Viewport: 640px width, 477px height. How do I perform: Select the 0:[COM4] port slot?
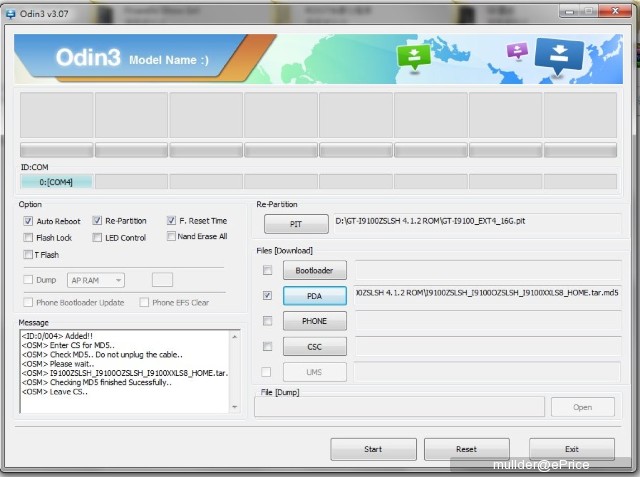56,182
